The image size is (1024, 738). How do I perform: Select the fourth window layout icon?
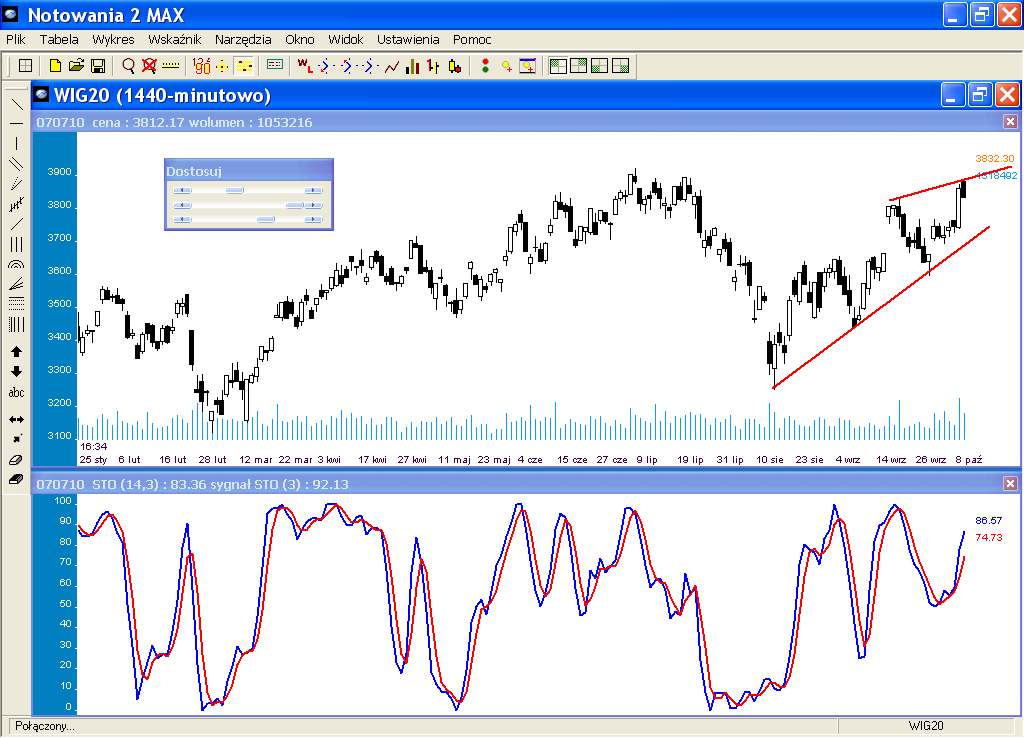click(620, 66)
